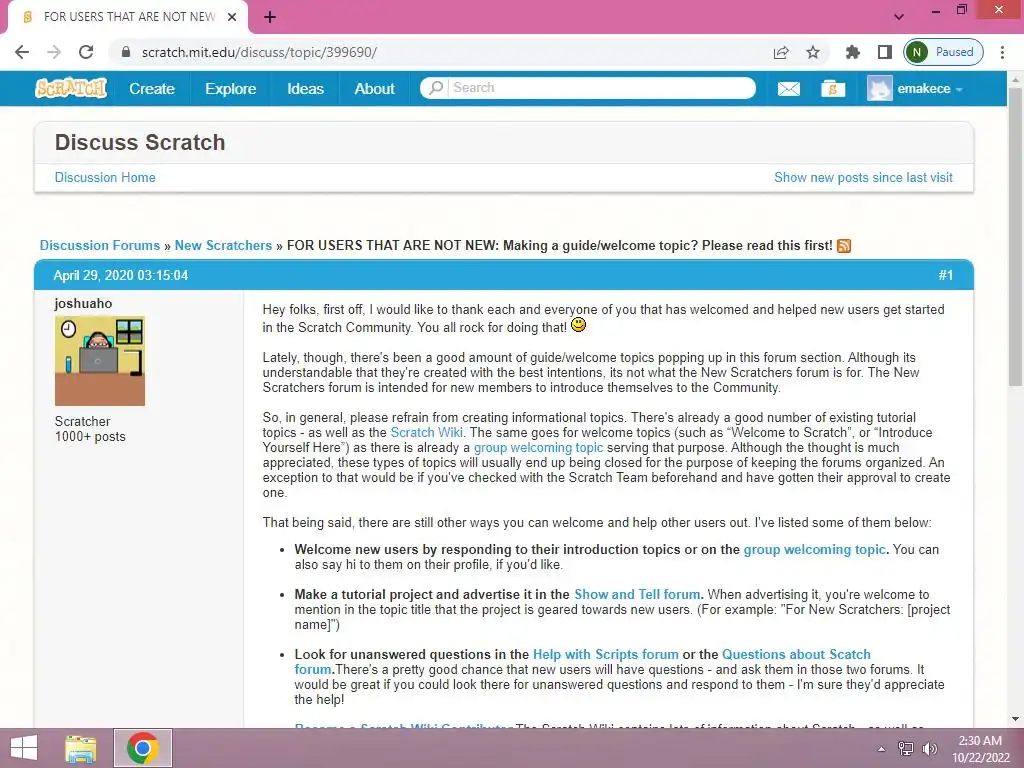Expand the emakece account dropdown
Screen dimensions: 1024x768
[x=959, y=89]
